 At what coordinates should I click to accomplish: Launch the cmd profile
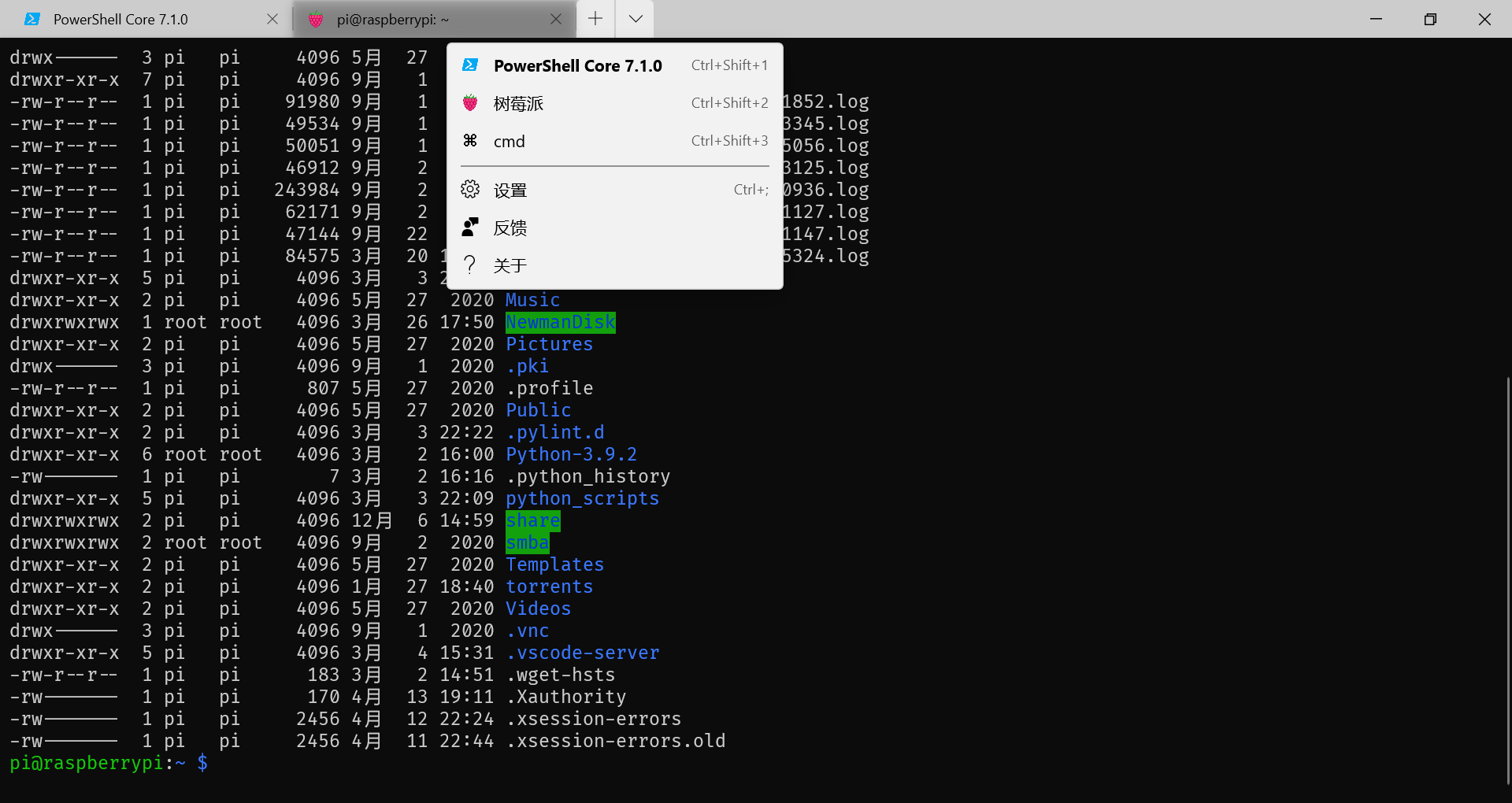pyautogui.click(x=510, y=141)
